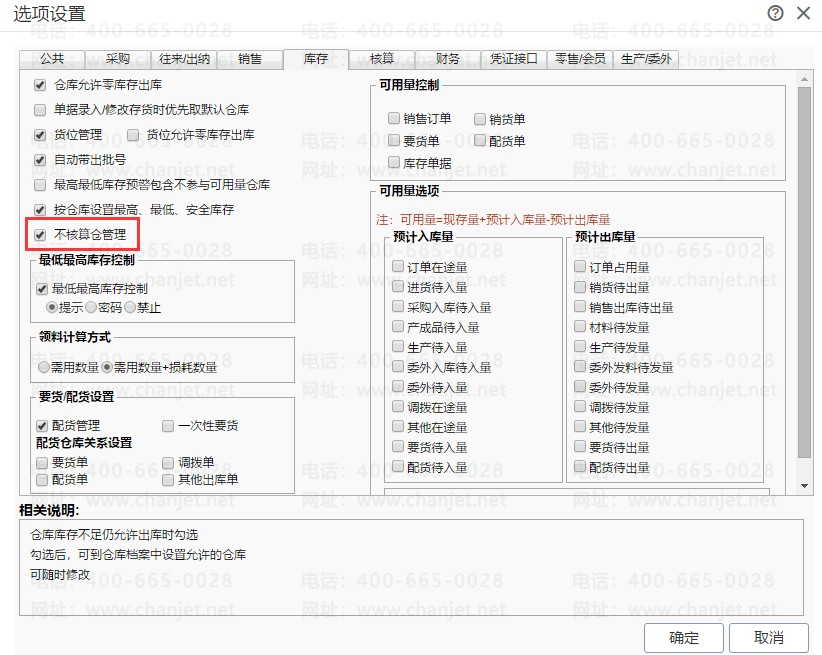Check 调拨在途量 checkbox
This screenshot has width=822, height=655.
[x=398, y=406]
